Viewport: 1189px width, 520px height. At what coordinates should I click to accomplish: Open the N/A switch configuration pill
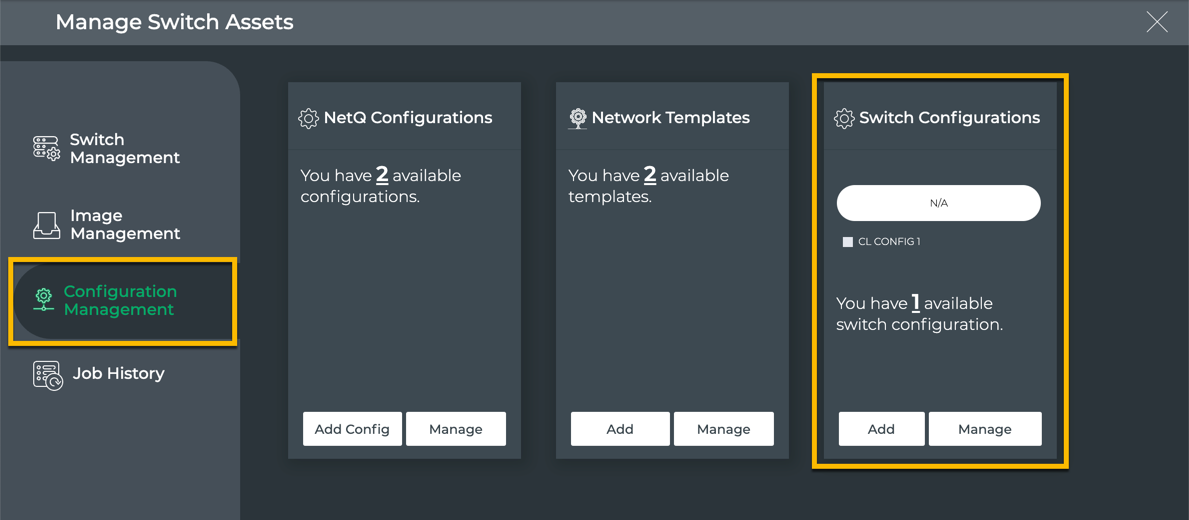(x=938, y=203)
